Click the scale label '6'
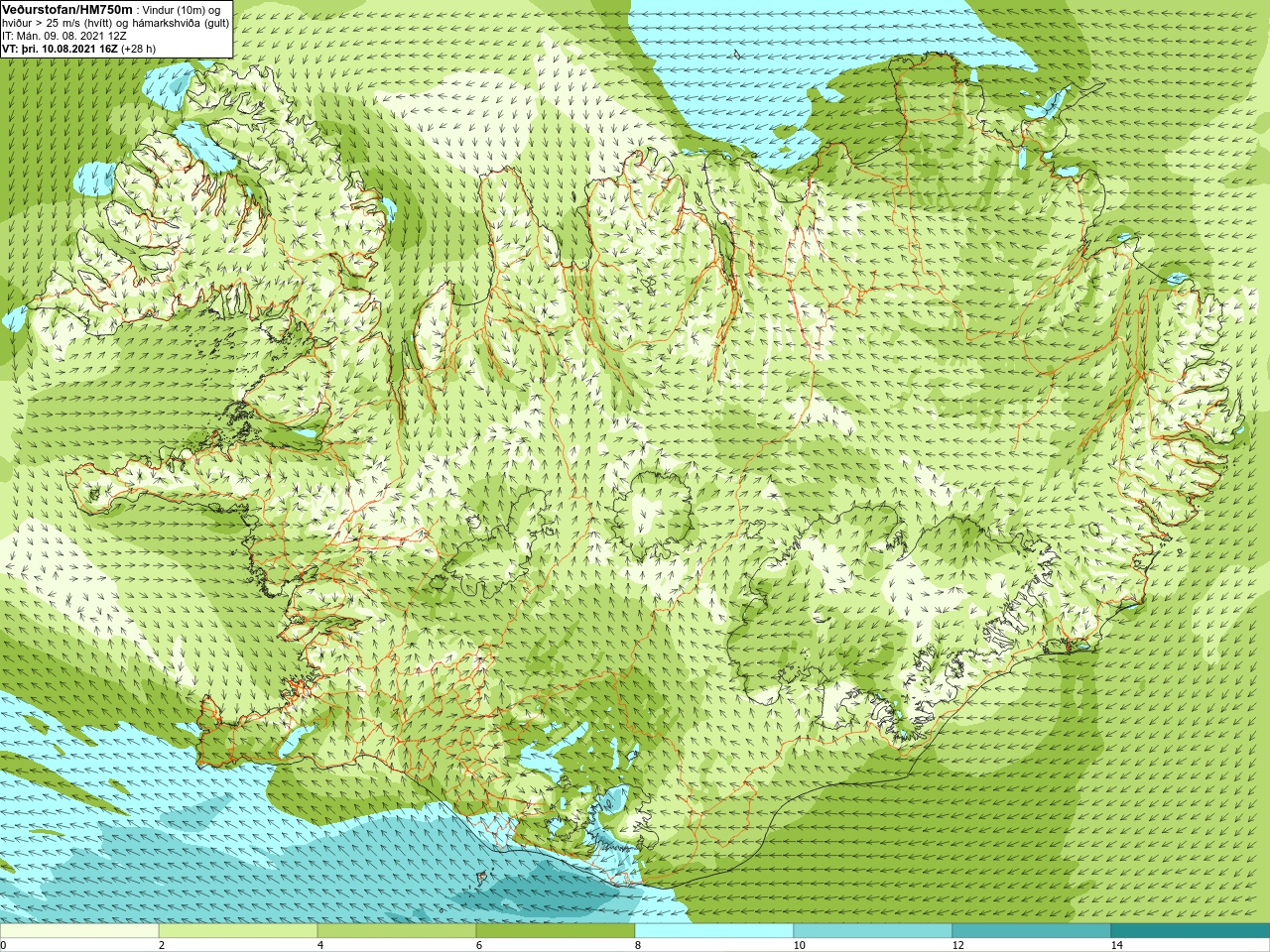Viewport: 1270px width, 952px height. coord(479,945)
